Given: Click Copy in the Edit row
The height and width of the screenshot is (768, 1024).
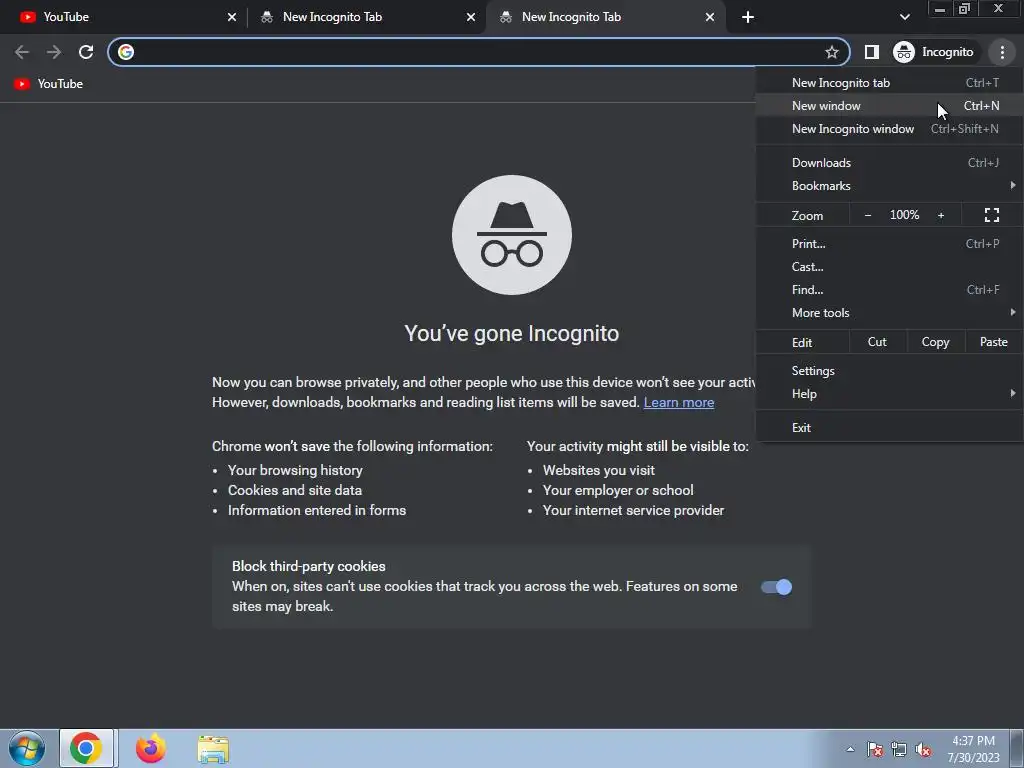Looking at the screenshot, I should [x=935, y=342].
